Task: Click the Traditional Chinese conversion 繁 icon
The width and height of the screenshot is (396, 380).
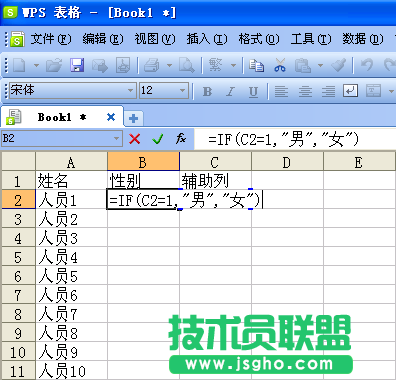Action: point(216,65)
